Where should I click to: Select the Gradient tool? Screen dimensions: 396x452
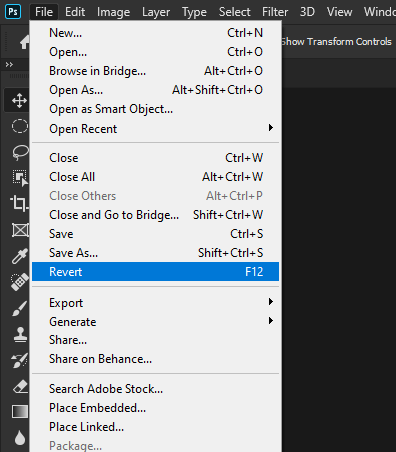click(20, 412)
